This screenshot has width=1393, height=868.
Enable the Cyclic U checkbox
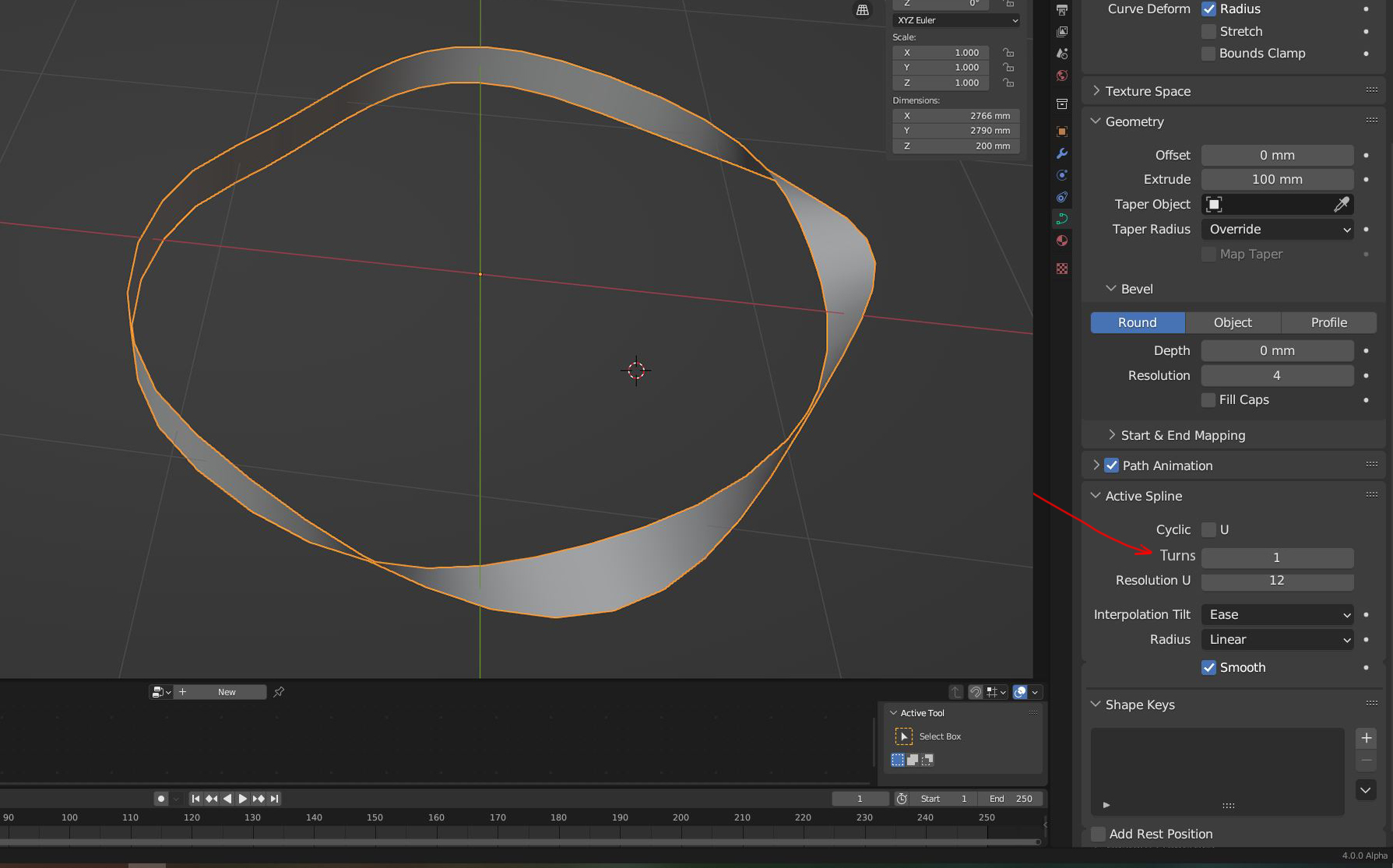1208,529
